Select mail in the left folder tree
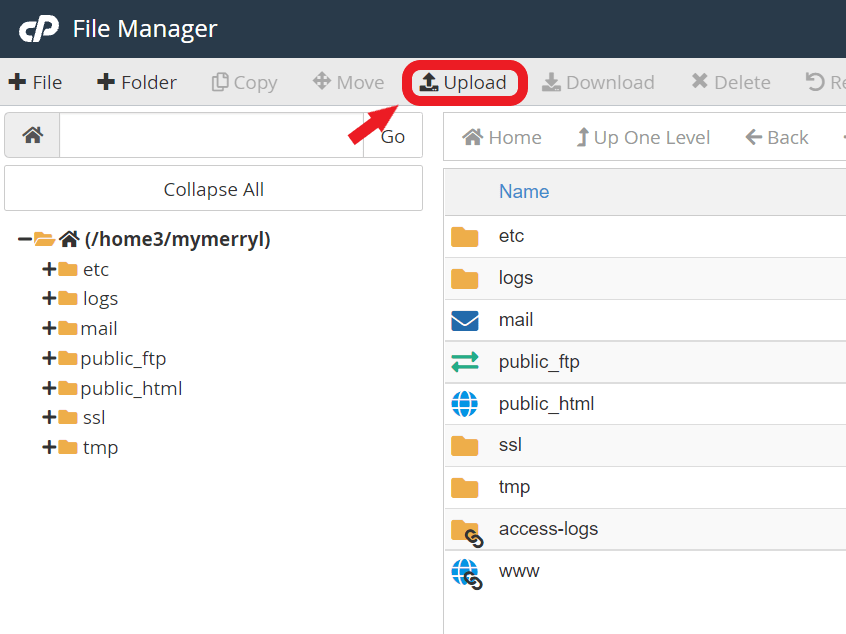846x634 pixels. pyautogui.click(x=99, y=328)
